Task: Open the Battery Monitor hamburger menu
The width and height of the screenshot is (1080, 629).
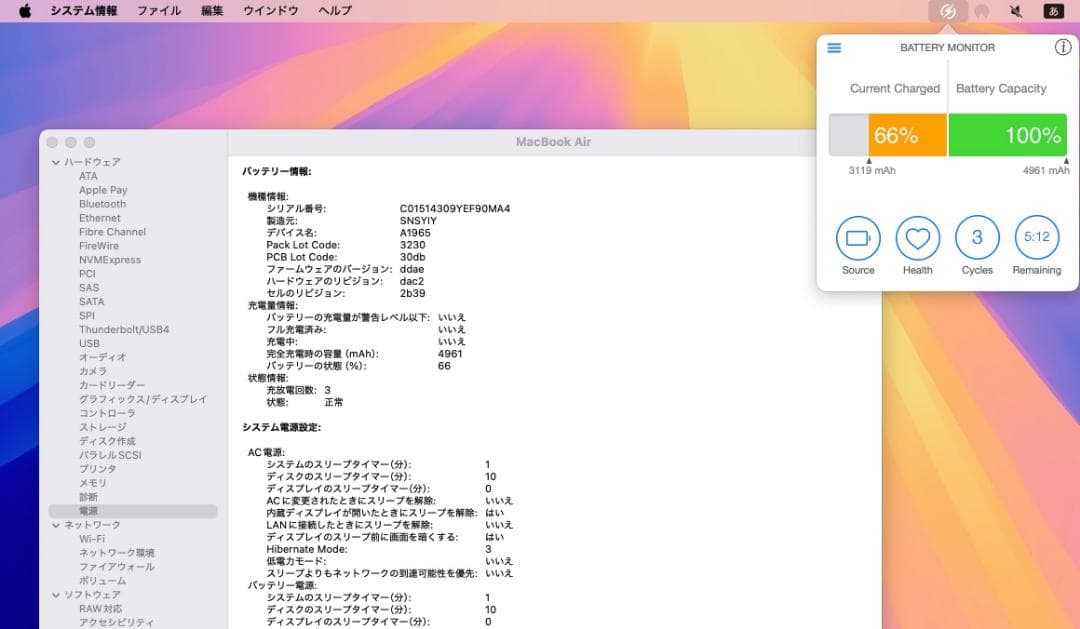Action: tap(833, 47)
